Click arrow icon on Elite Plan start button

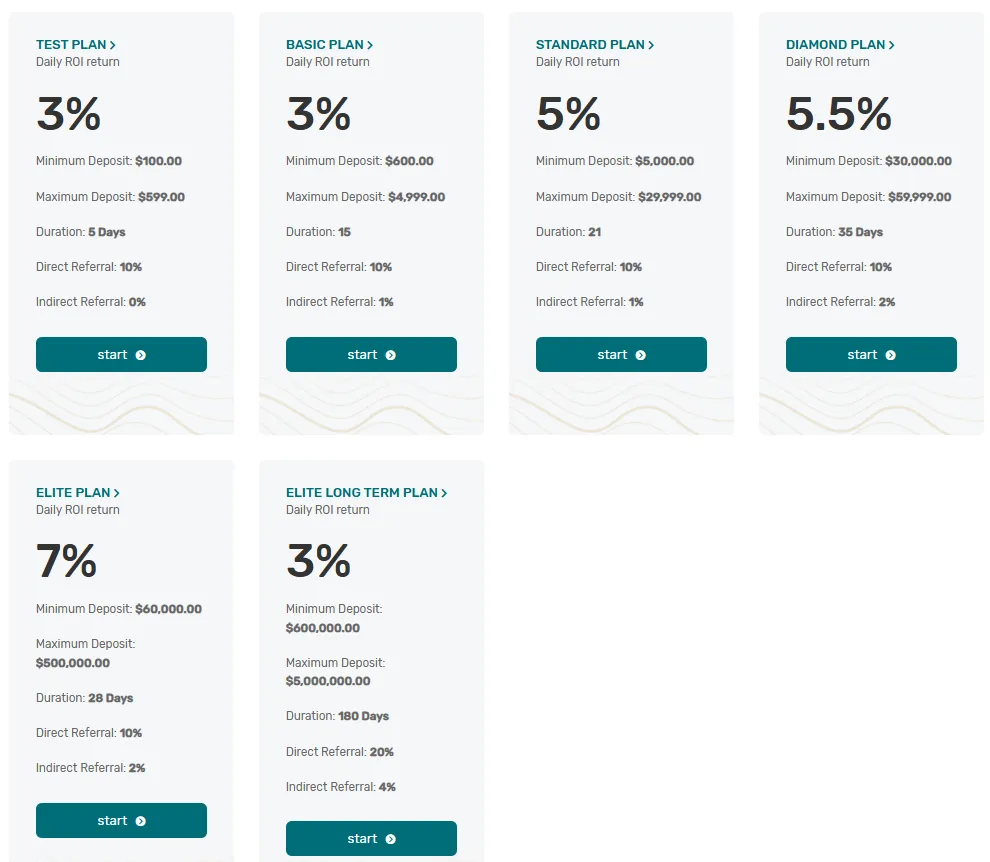pos(141,821)
